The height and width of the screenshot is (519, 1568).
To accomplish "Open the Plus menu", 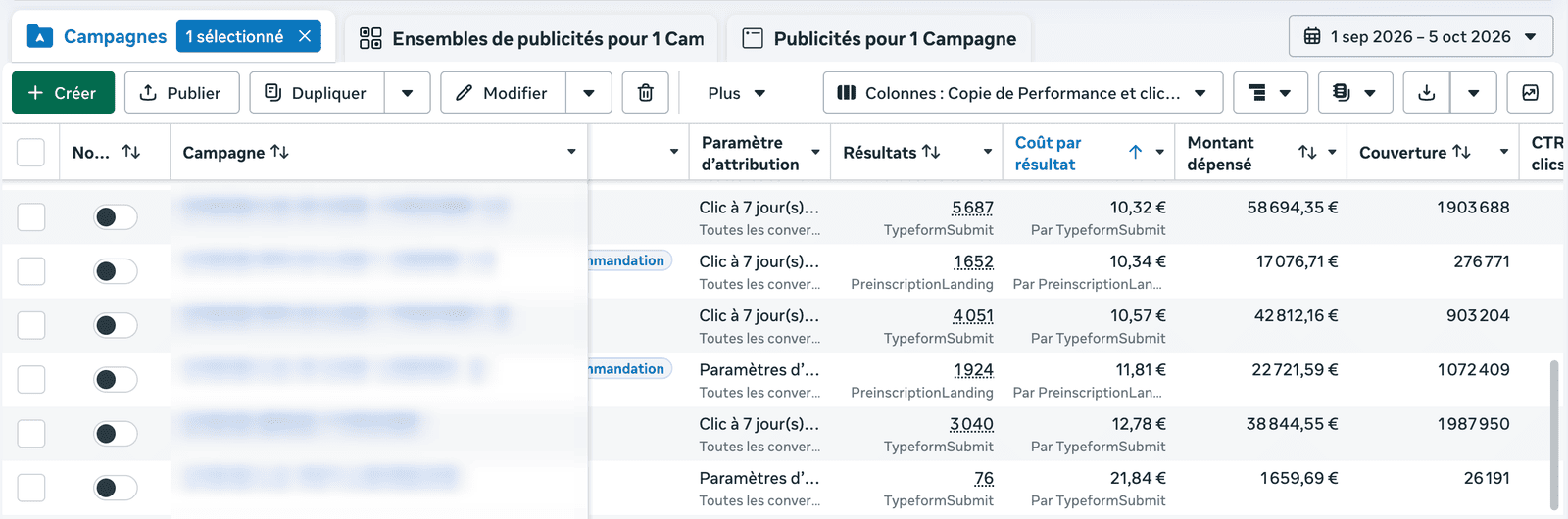I will tap(737, 93).
